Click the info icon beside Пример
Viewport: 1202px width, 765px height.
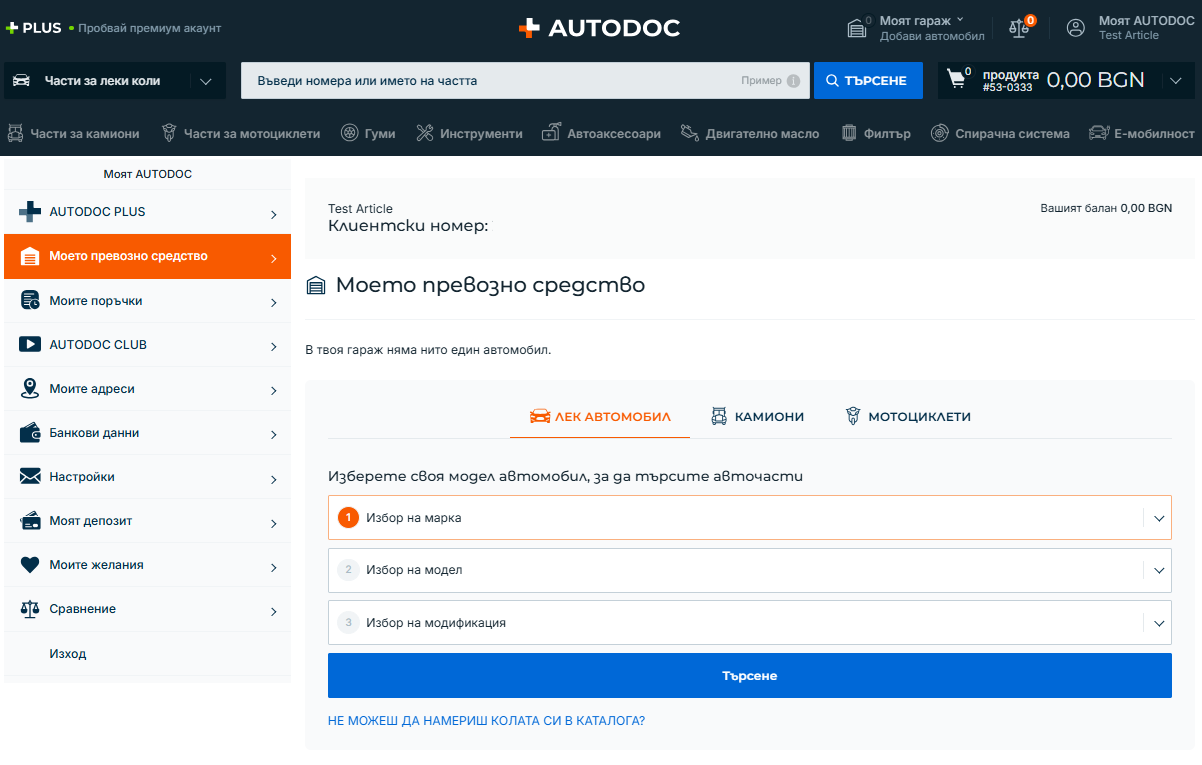point(793,81)
